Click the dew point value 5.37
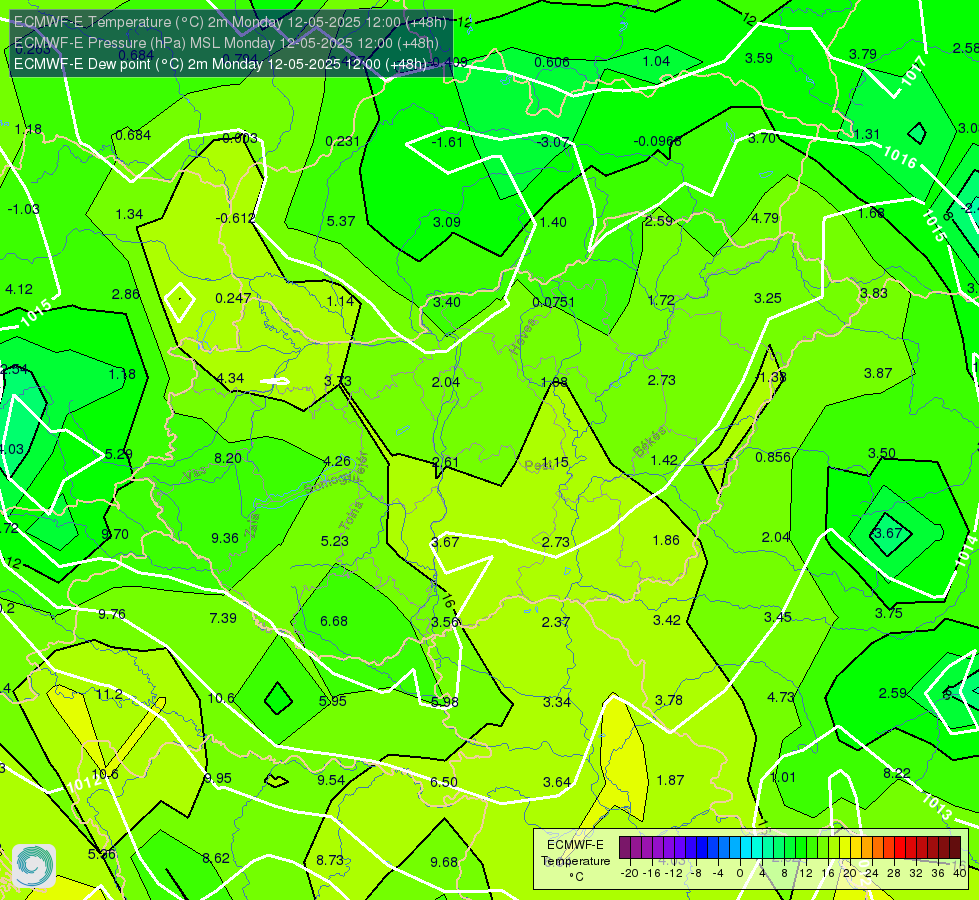Image resolution: width=979 pixels, height=900 pixels. point(341,221)
